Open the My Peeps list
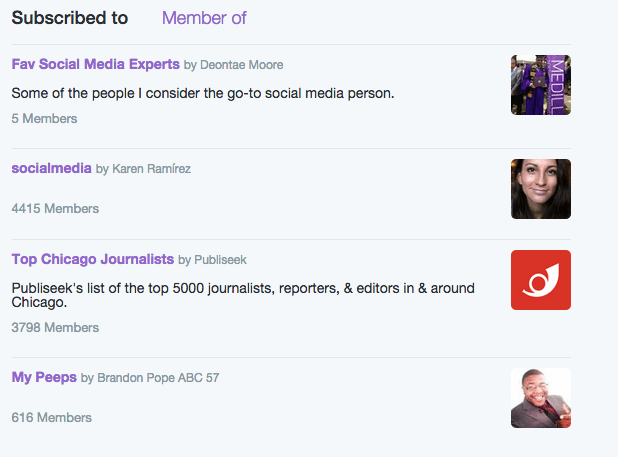The width and height of the screenshot is (618, 457). (x=44, y=377)
